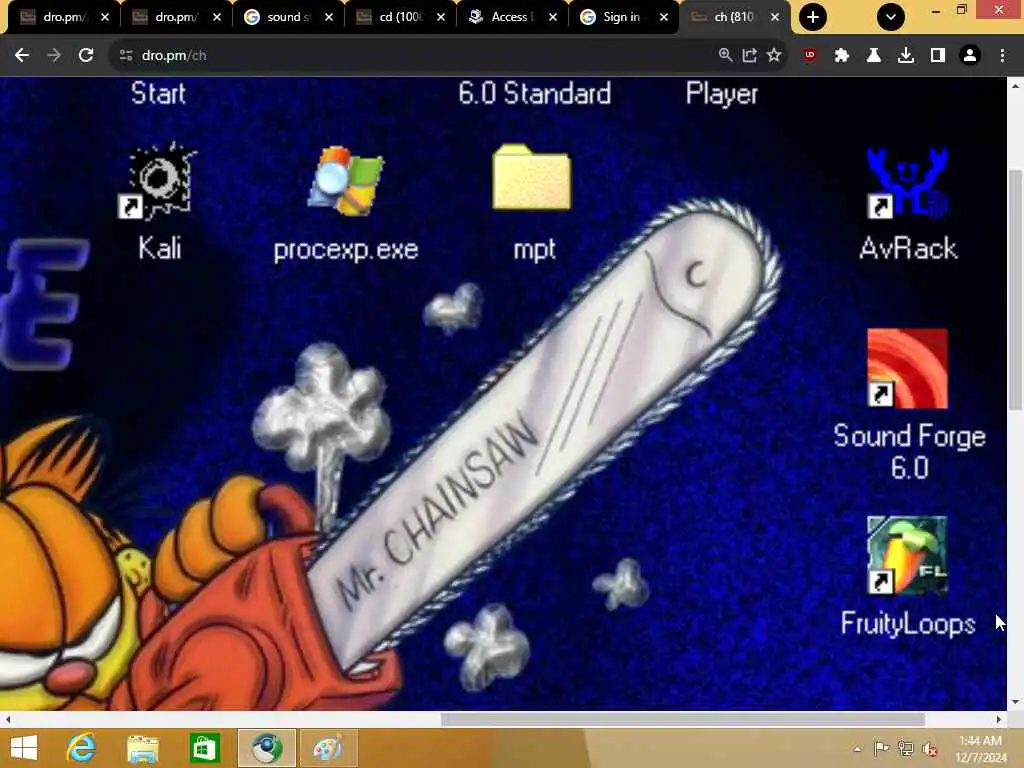Switch to the second dro.pm tab

[176, 17]
